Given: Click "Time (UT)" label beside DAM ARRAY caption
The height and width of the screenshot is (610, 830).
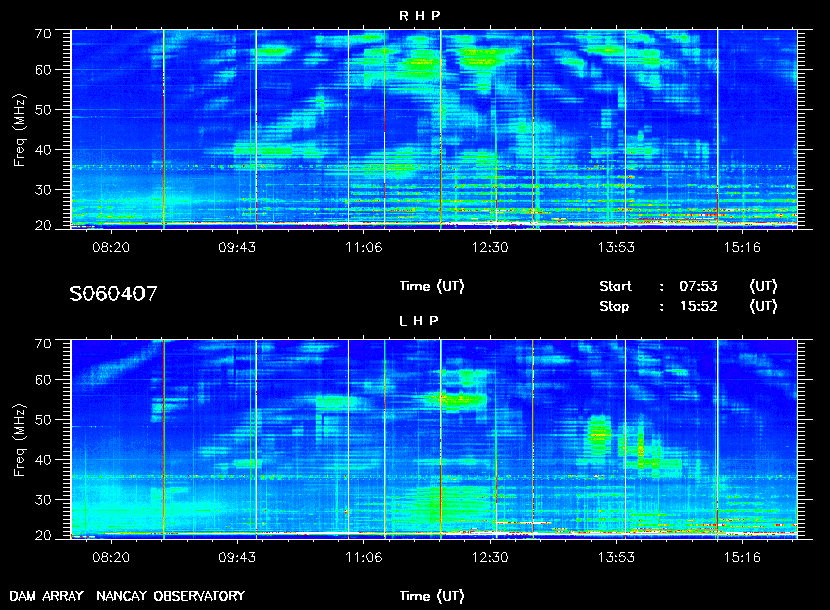Looking at the screenshot, I should pos(432,596).
